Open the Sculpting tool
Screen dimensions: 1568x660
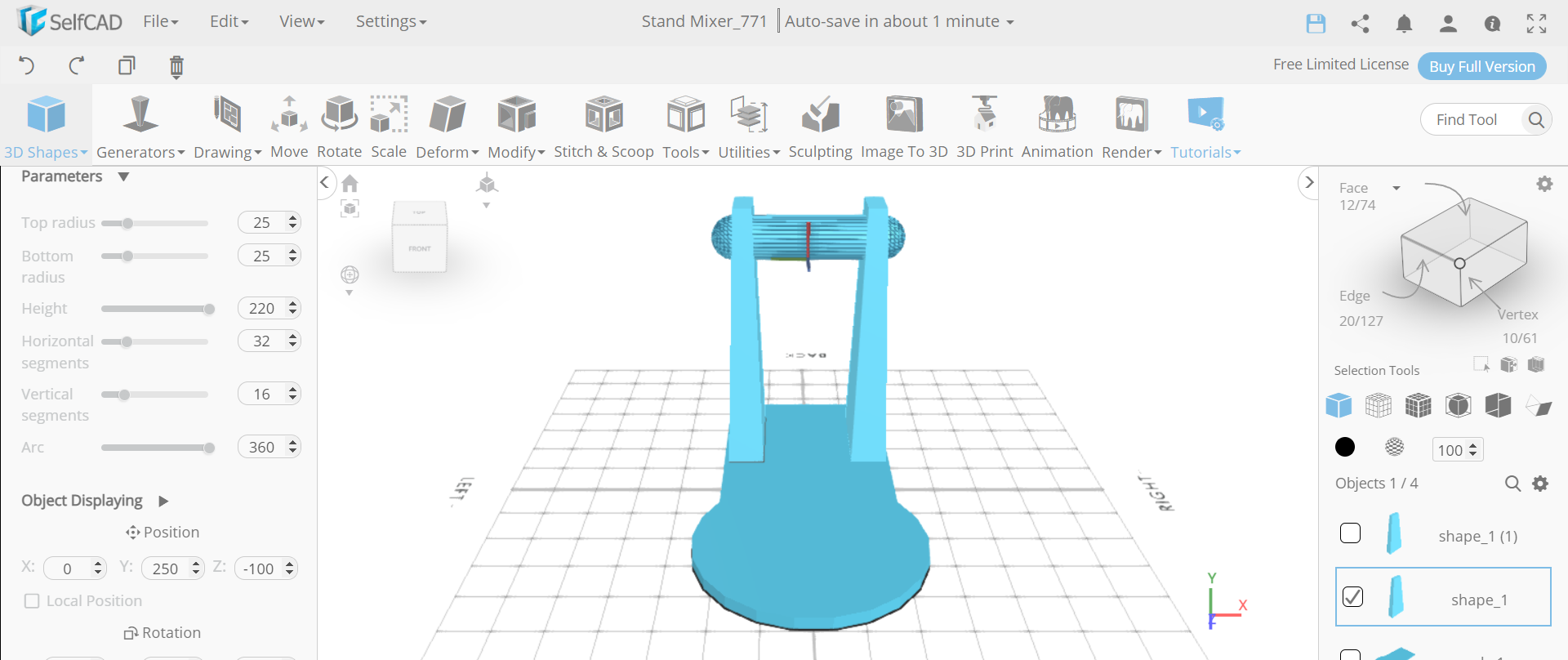coord(820,127)
